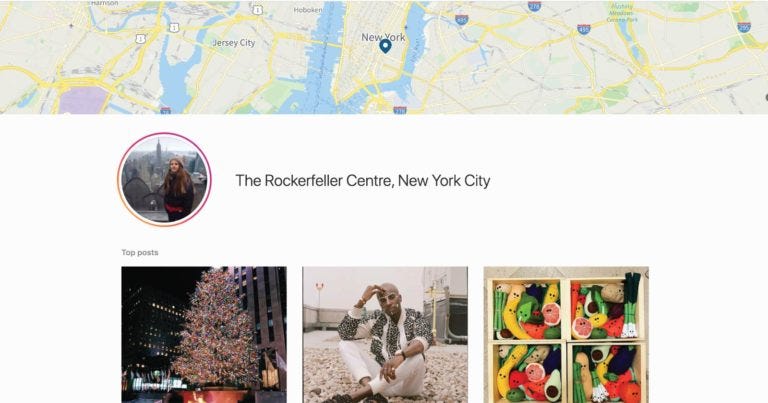Click the Interstate 295 shield on the map

pos(744,27)
